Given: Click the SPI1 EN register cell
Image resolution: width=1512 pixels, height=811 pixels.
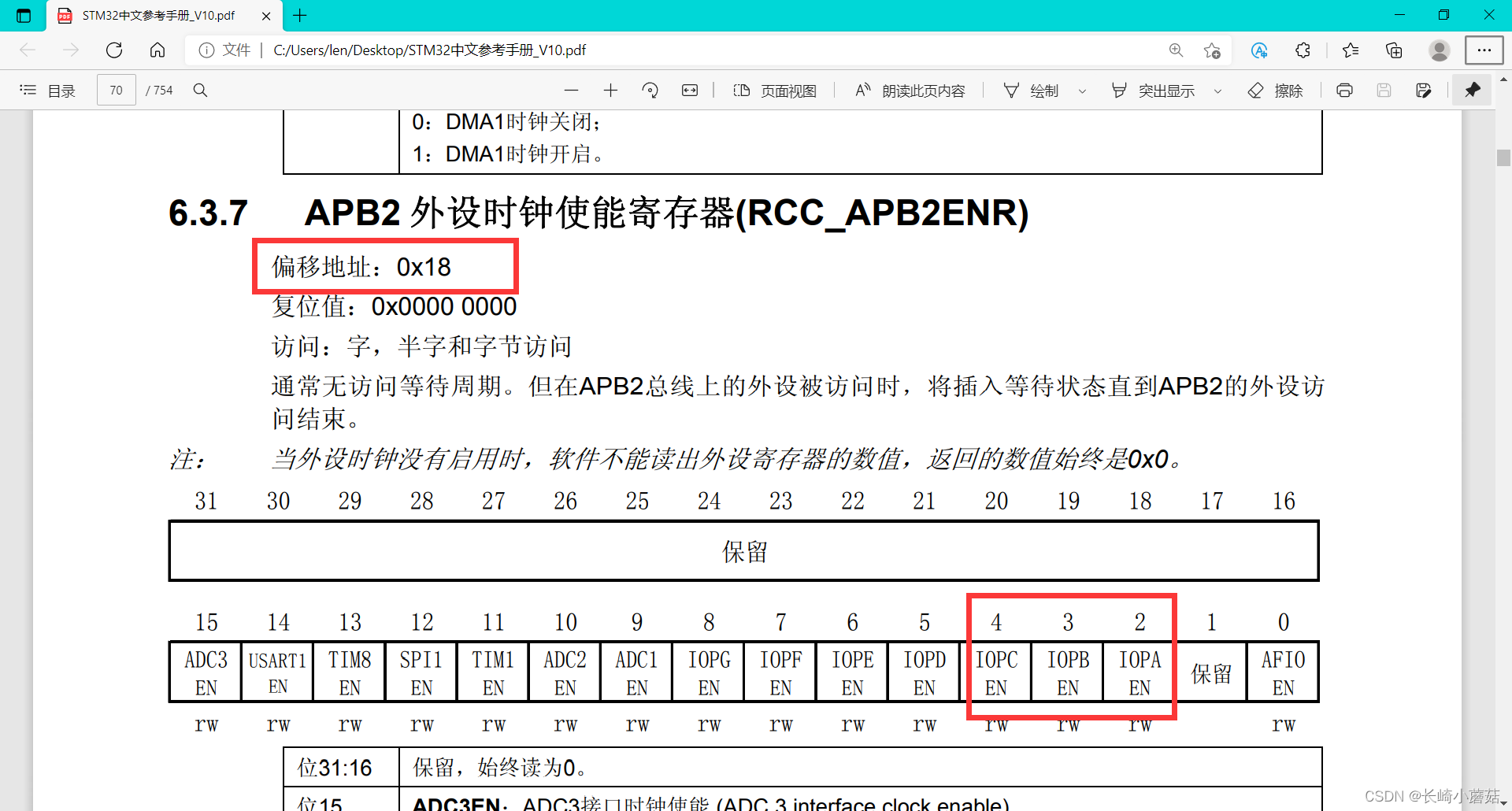Looking at the screenshot, I should click(421, 672).
